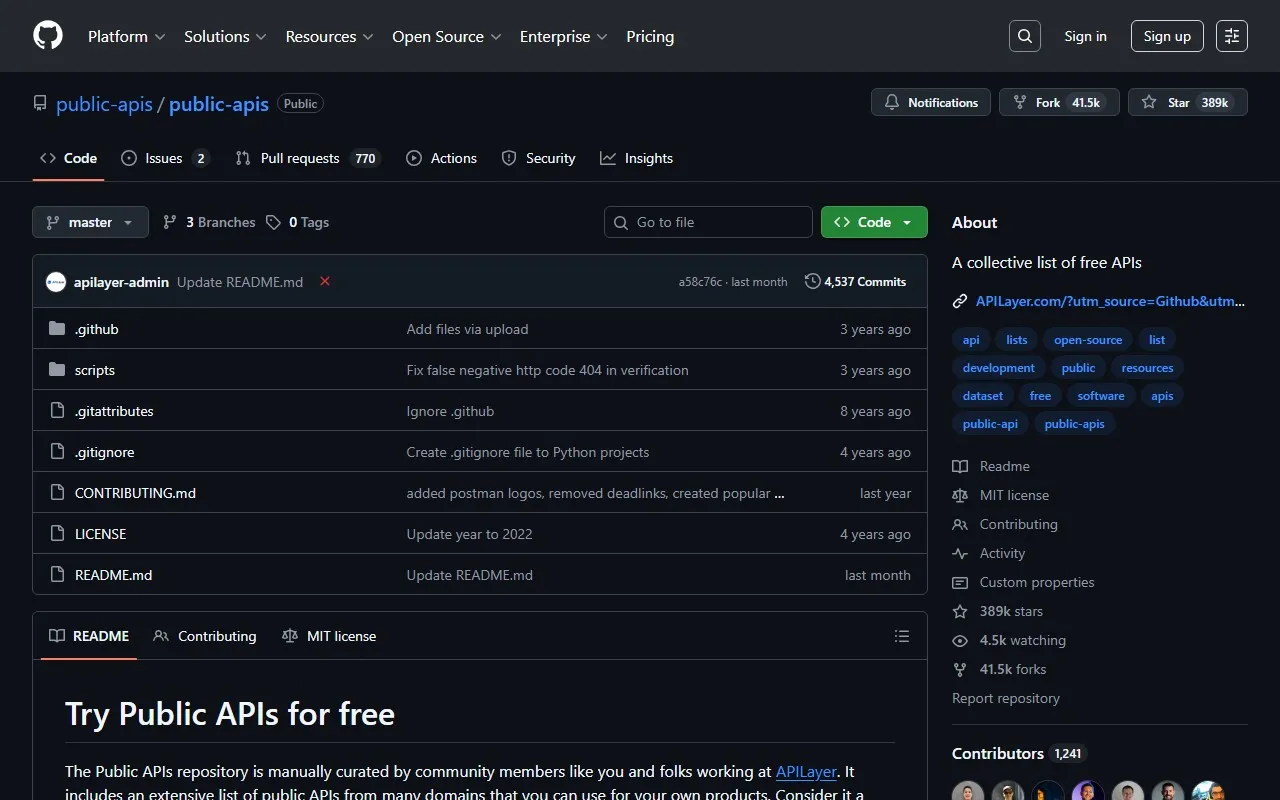The image size is (1280, 800).
Task: Fork the repository
Action: click(x=1058, y=101)
